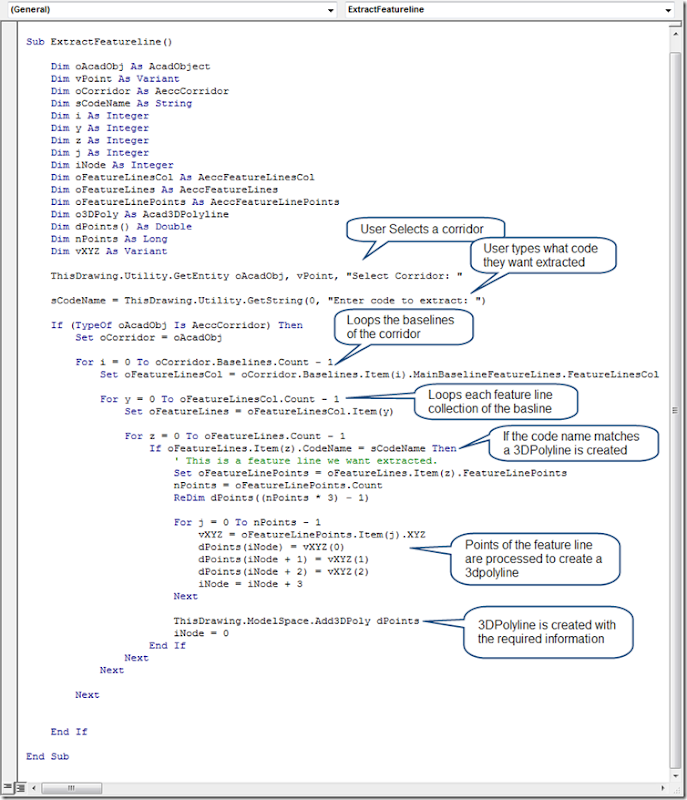Click the split bar above vertical scrollbar
Screen dimensions: 687x800
(675, 24)
